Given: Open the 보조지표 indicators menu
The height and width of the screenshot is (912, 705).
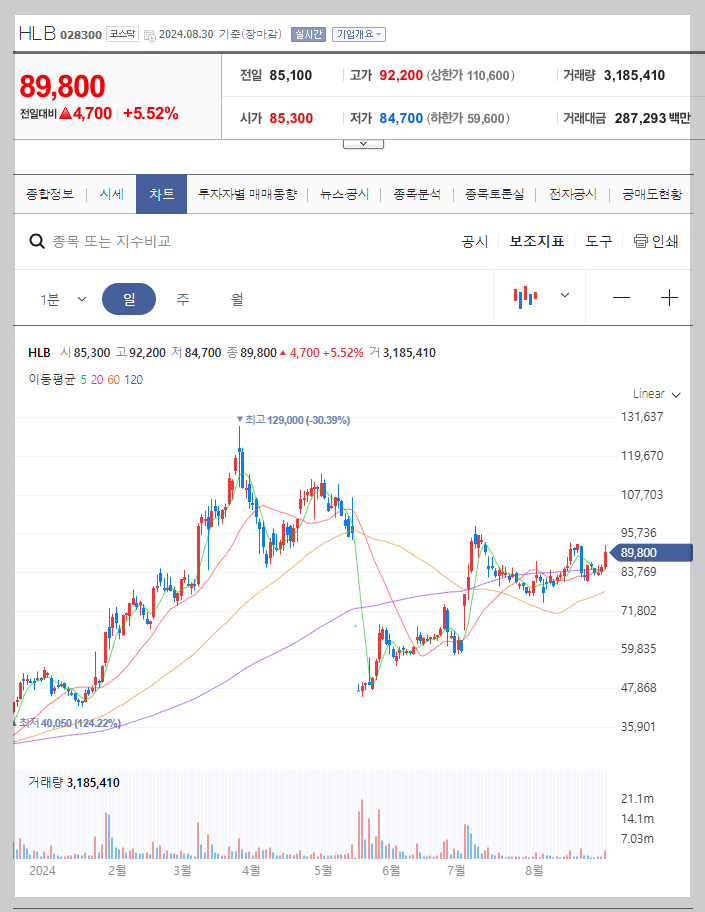Looking at the screenshot, I should 534,241.
